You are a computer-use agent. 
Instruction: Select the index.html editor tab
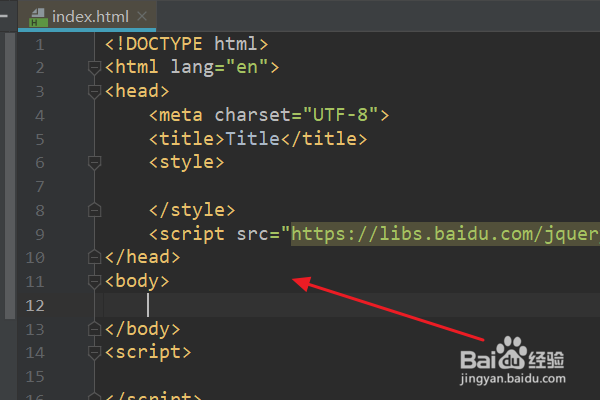click(87, 16)
